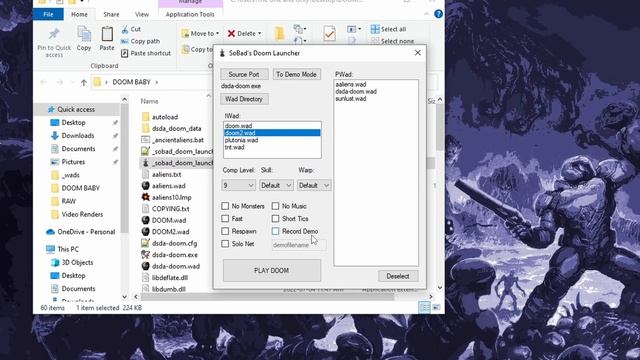Enable the No Monsters checkbox
640x360 pixels.
pyautogui.click(x=225, y=206)
